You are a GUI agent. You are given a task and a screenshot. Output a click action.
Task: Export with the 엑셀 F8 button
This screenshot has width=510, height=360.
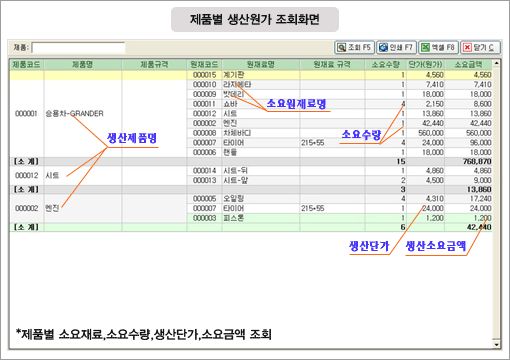438,47
